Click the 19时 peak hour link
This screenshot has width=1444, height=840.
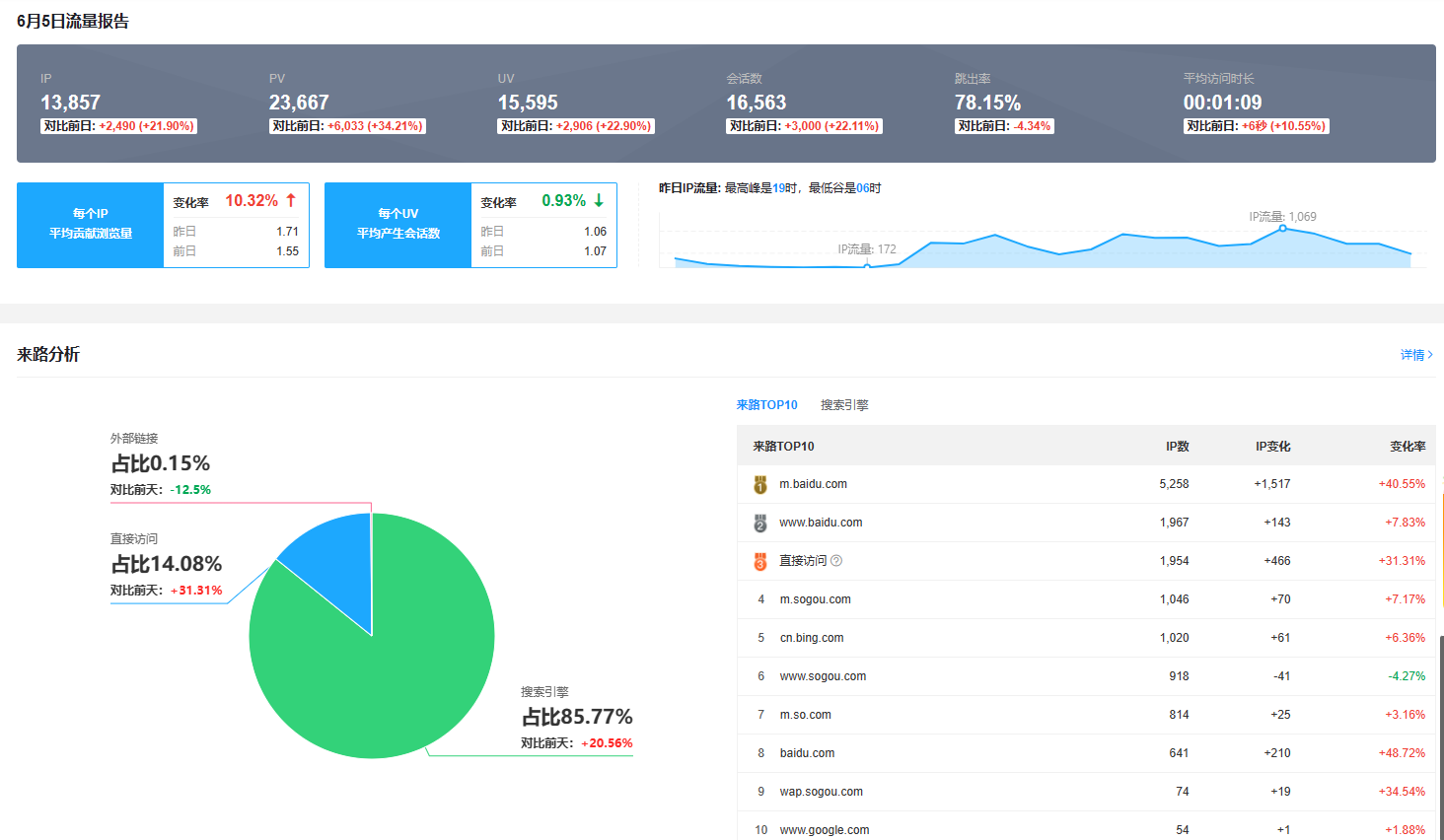tap(784, 188)
